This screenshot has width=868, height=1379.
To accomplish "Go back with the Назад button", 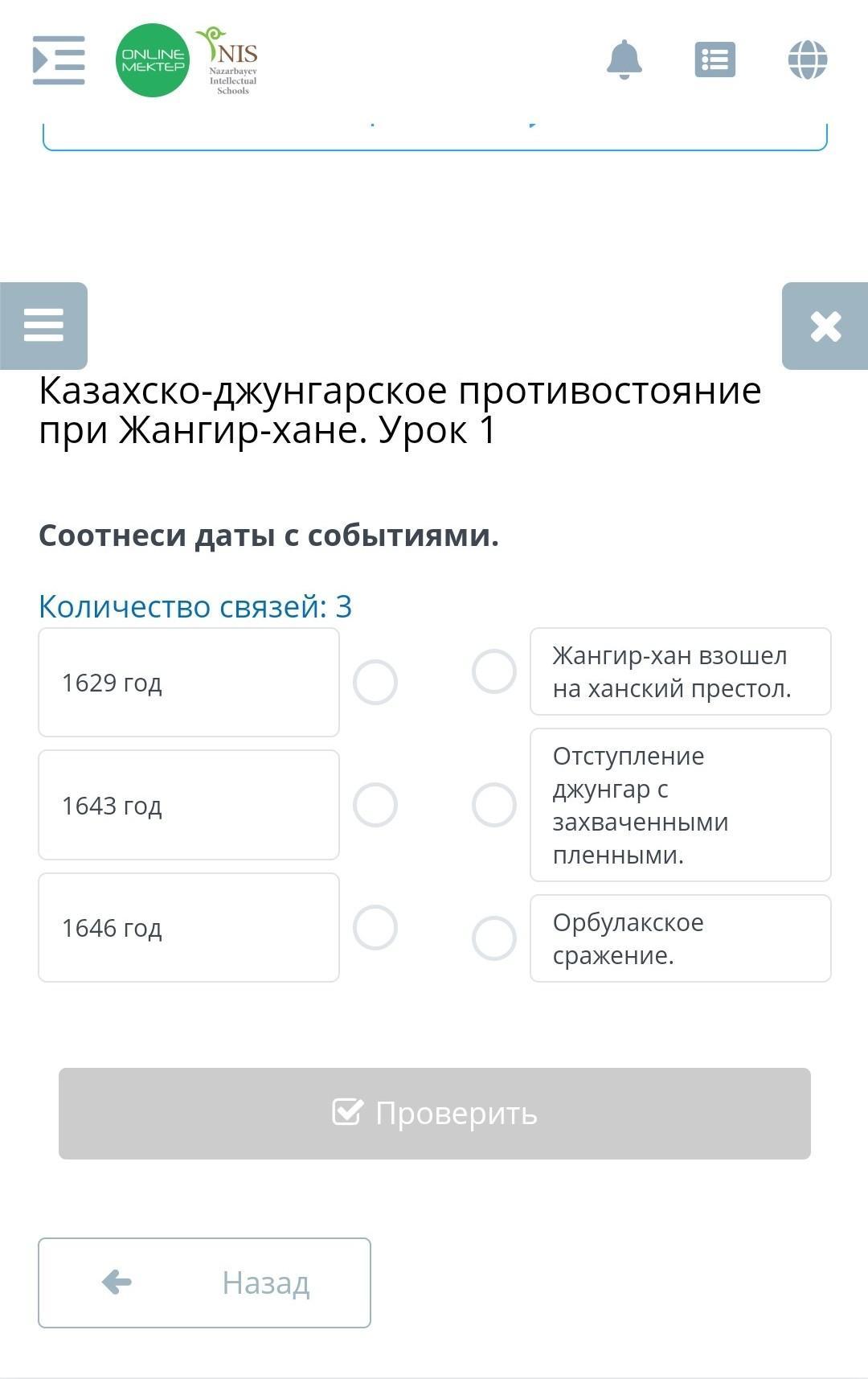I will (204, 1283).
